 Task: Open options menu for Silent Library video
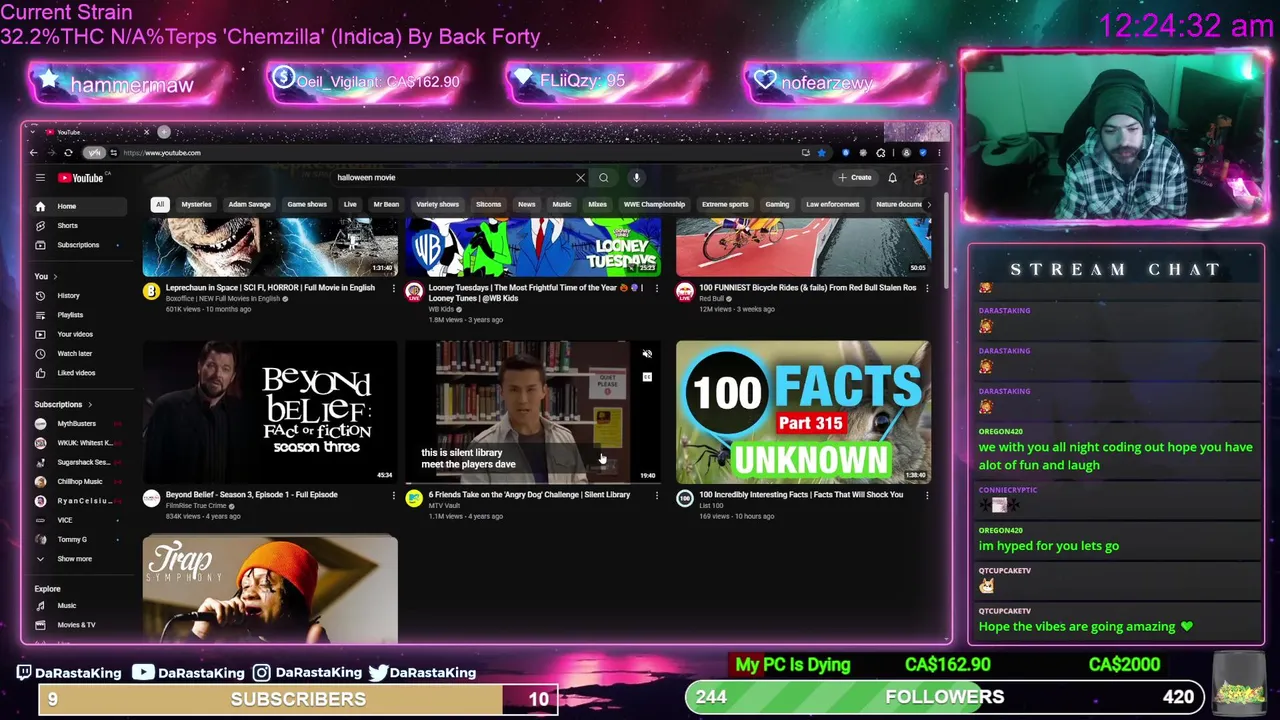pyautogui.click(x=656, y=495)
